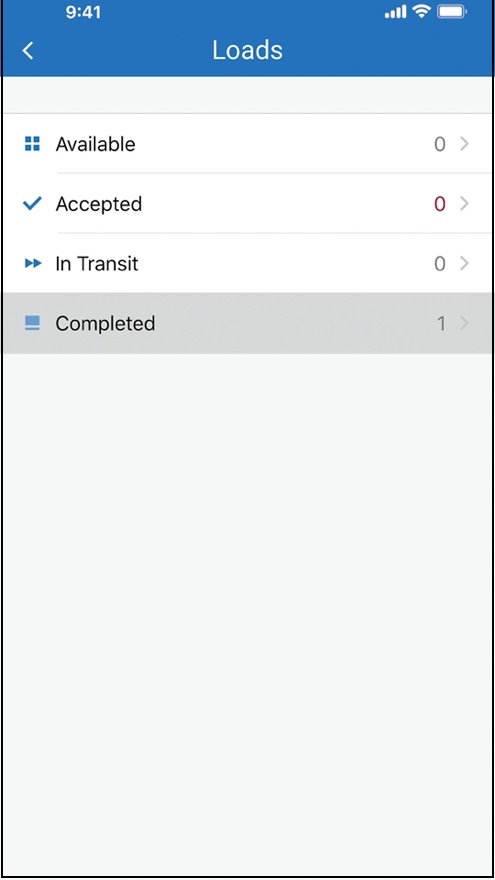Expand Accepted loads with its chevron
Screen dimensions: 495x880
(x=464, y=203)
